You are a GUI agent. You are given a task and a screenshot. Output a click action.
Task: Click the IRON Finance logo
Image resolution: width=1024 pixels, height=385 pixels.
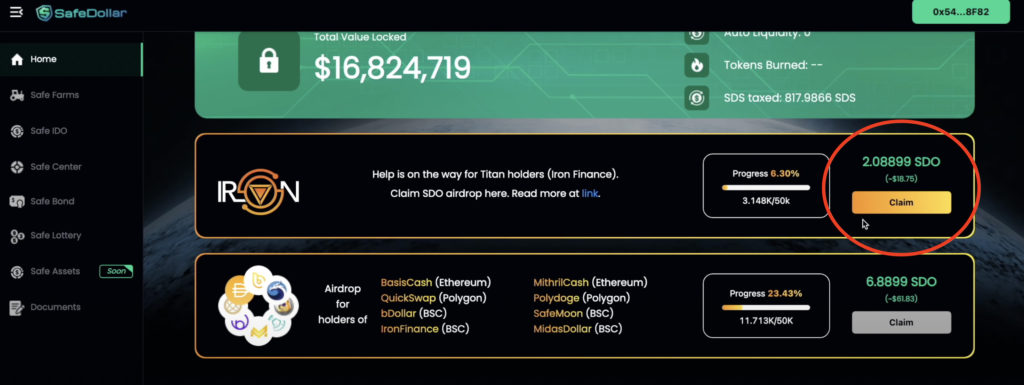coord(259,192)
